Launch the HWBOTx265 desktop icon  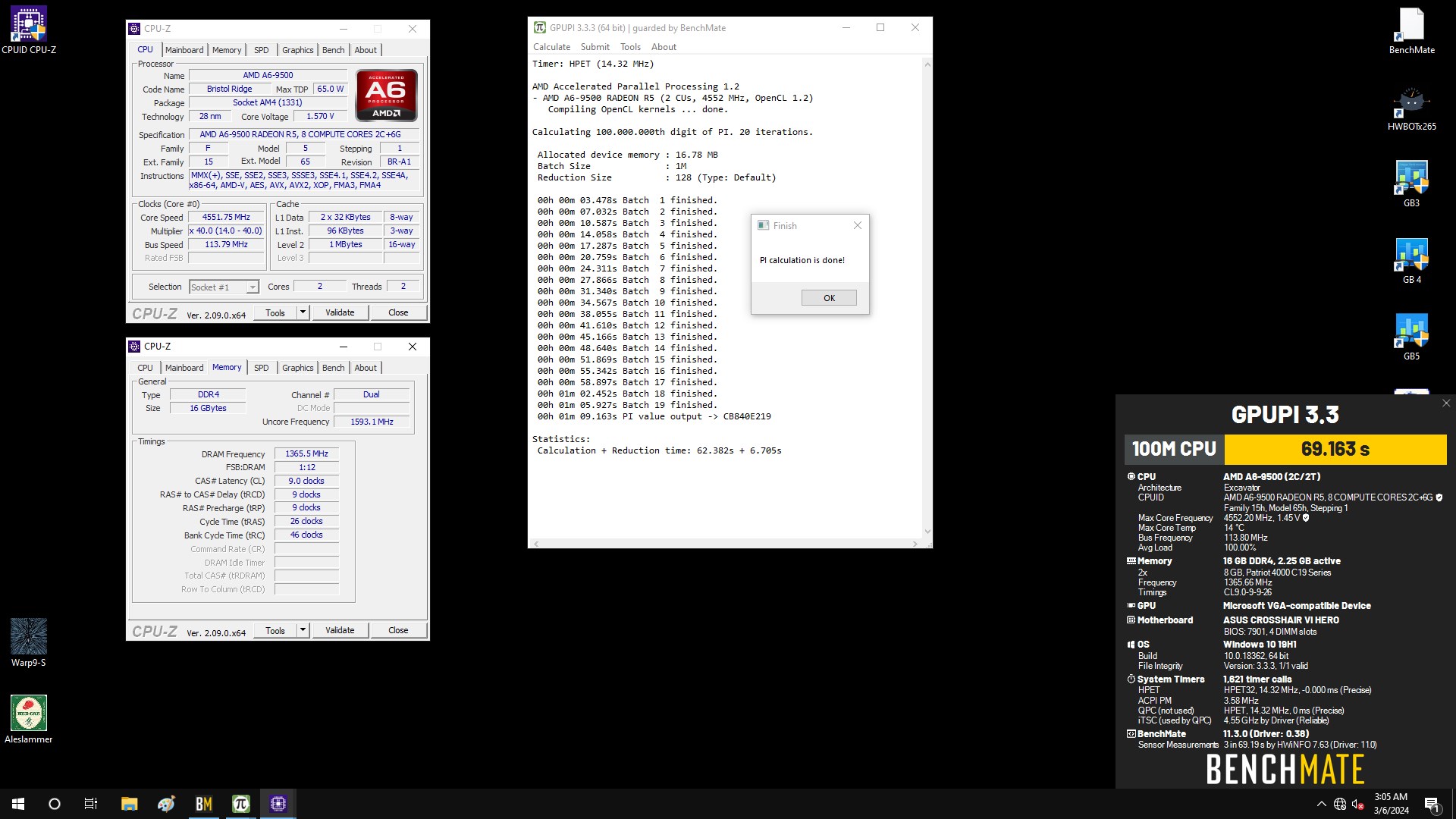coord(1411,108)
